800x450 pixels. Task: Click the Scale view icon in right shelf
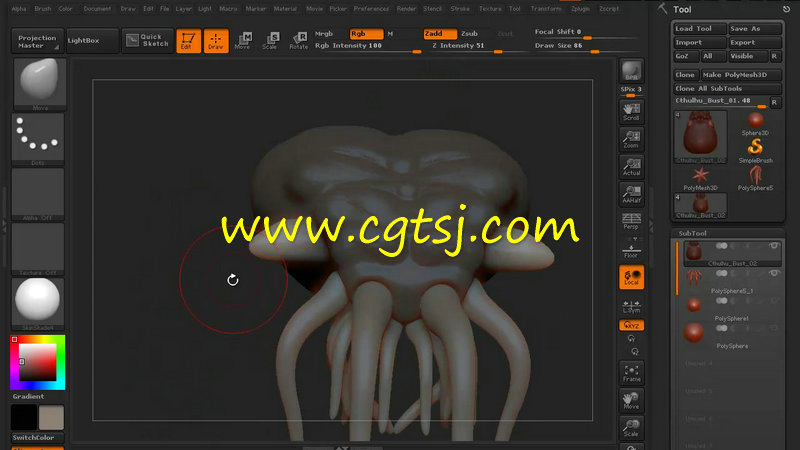(631, 428)
